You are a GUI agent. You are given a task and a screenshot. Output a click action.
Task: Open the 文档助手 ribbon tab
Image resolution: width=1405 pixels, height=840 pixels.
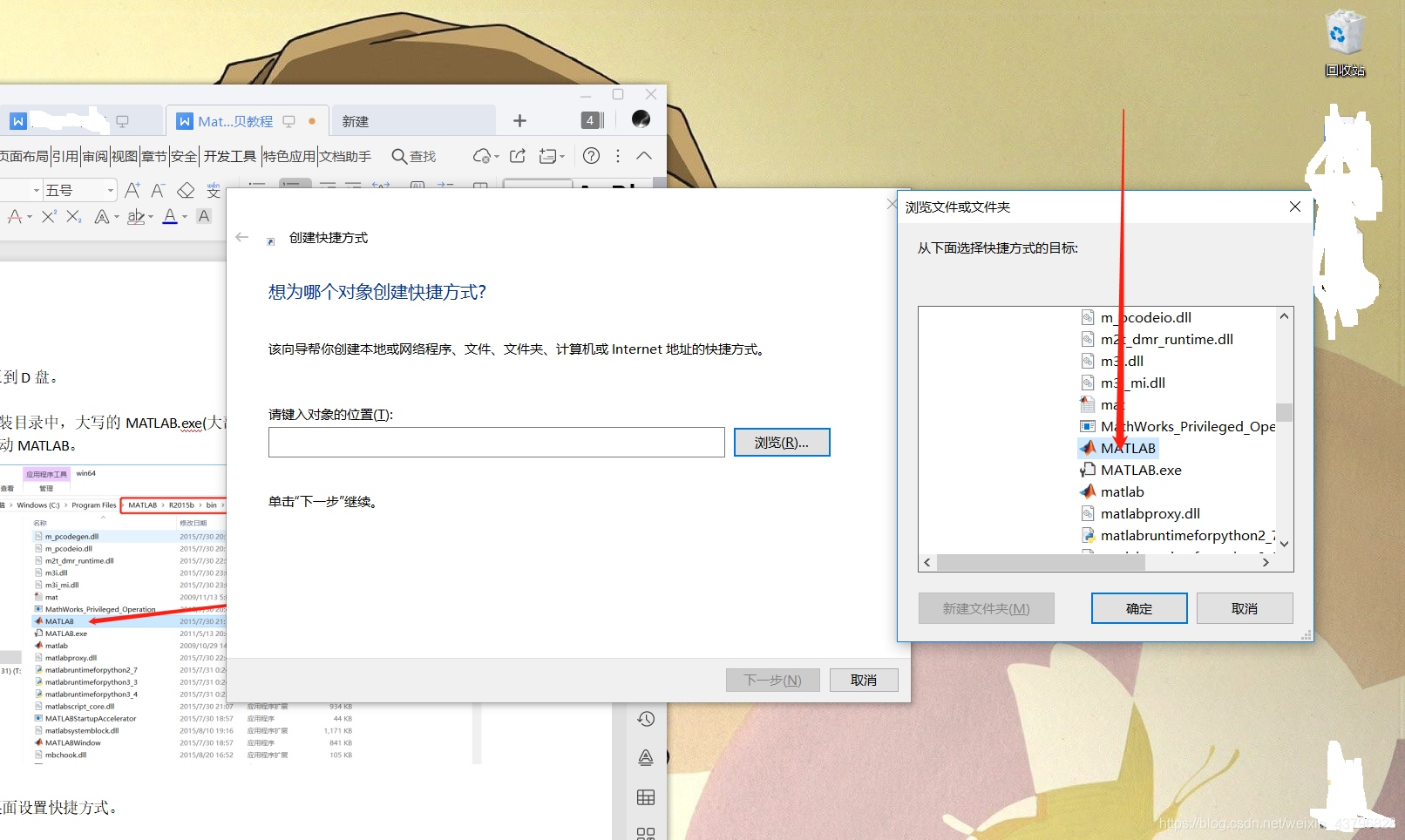(345, 156)
